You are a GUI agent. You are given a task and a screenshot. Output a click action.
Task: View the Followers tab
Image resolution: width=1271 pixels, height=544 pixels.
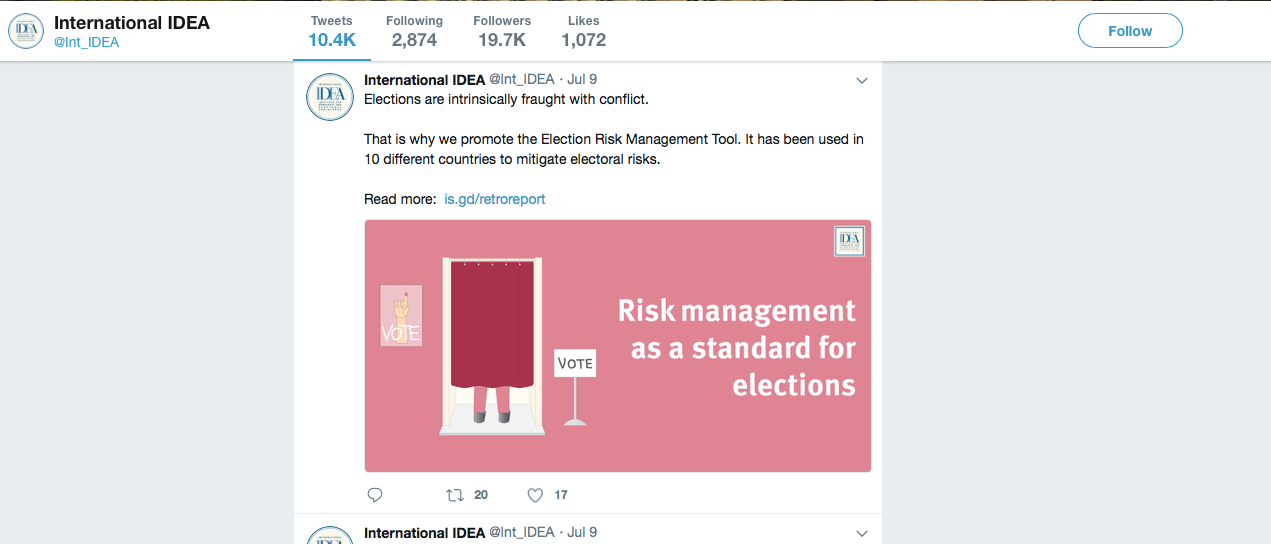point(502,31)
